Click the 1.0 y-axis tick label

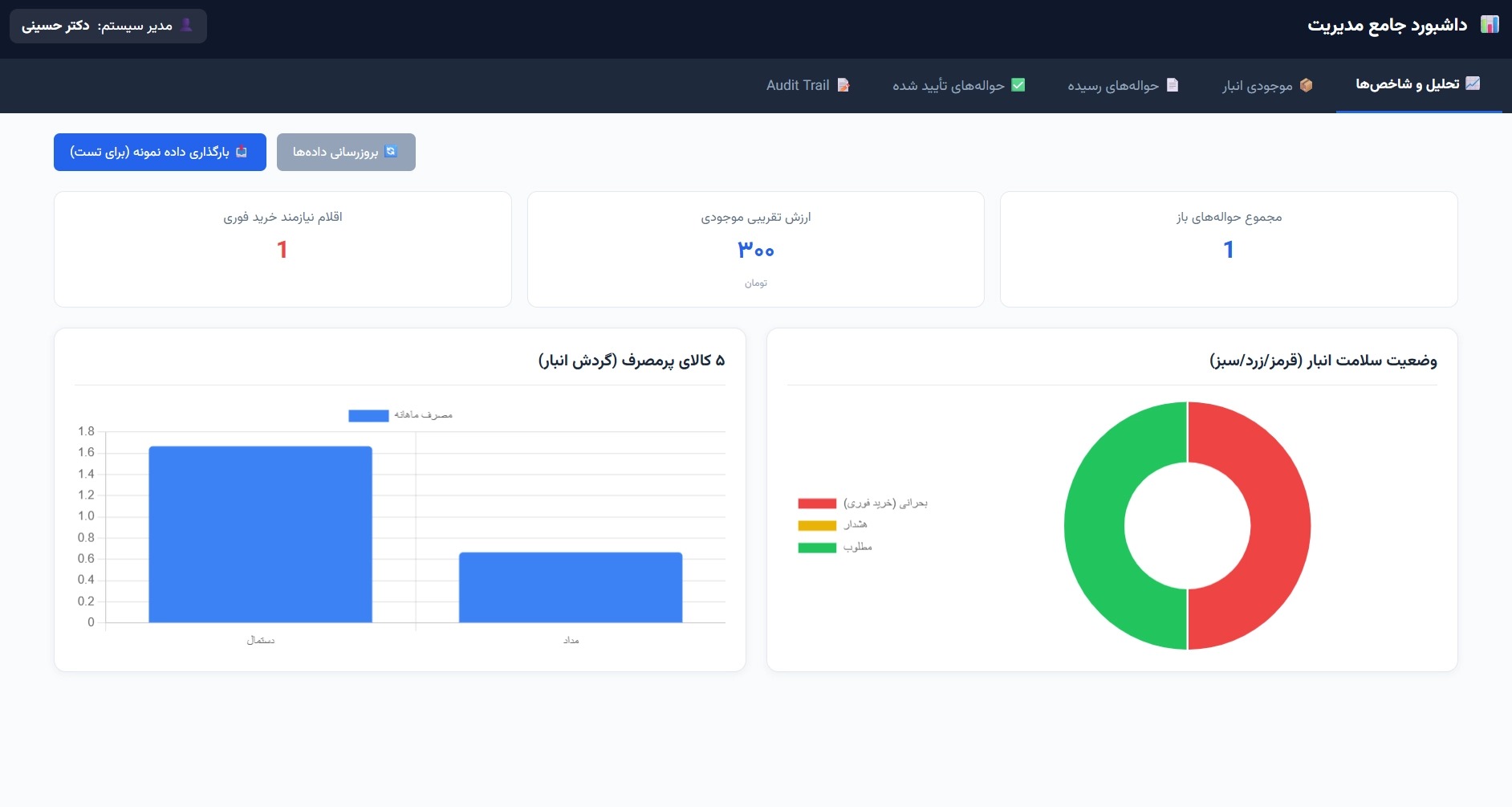(86, 516)
